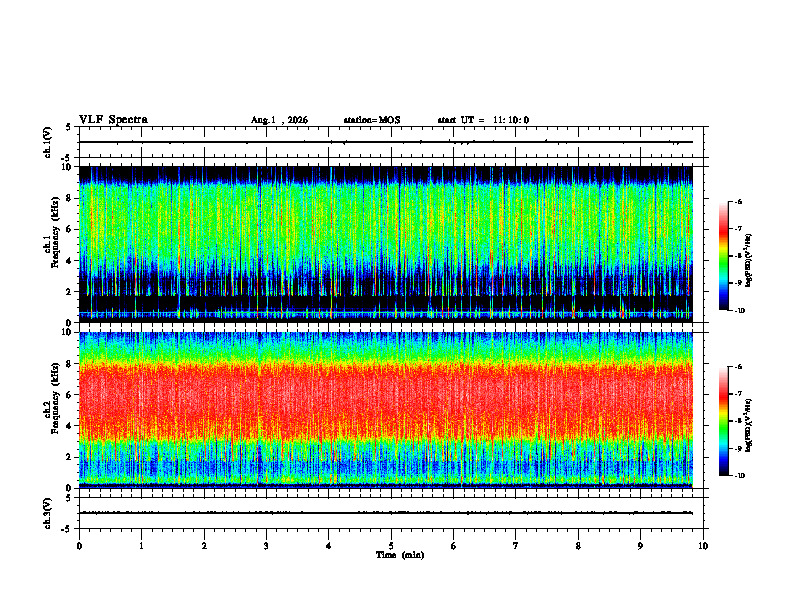Click the "6" kHz tick on ch.2 axis
Image resolution: width=792 pixels, height=612 pixels.
[69, 395]
